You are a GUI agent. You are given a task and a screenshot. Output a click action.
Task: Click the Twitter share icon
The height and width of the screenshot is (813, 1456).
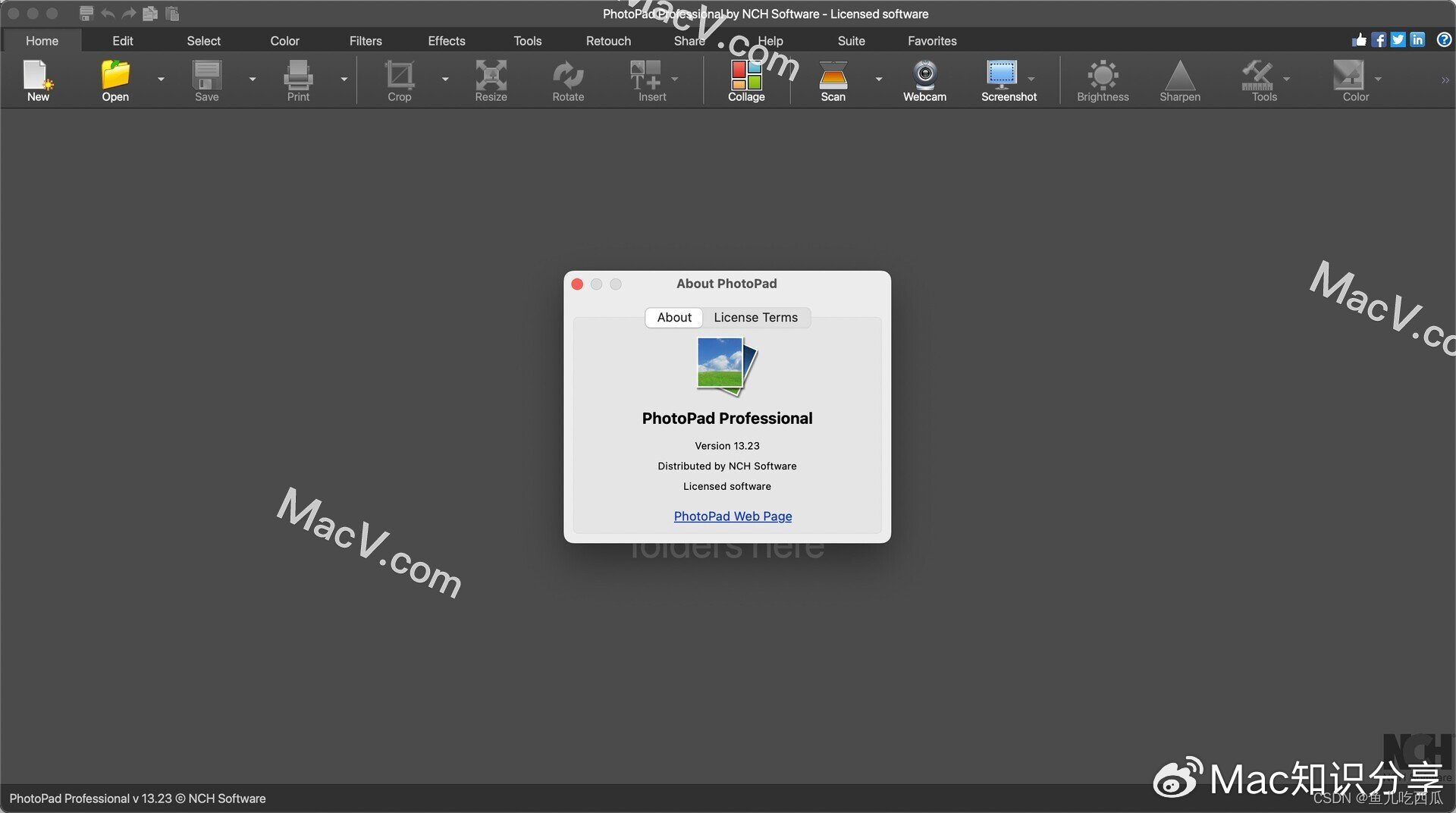pos(1398,39)
